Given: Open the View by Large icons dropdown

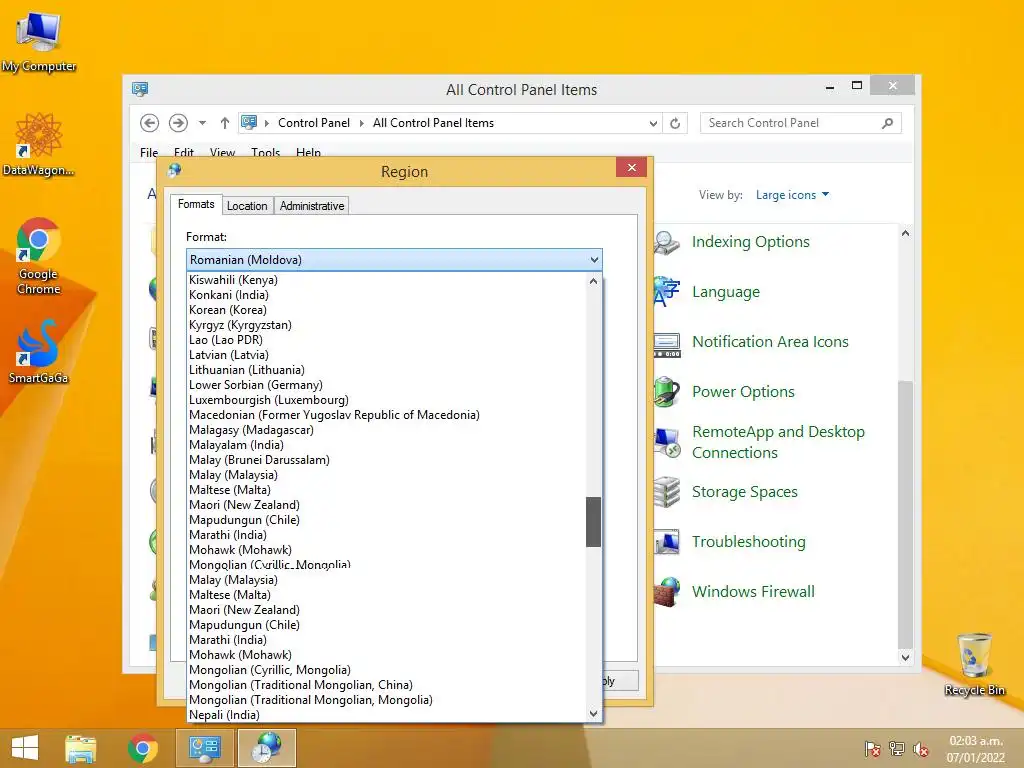Looking at the screenshot, I should [792, 195].
